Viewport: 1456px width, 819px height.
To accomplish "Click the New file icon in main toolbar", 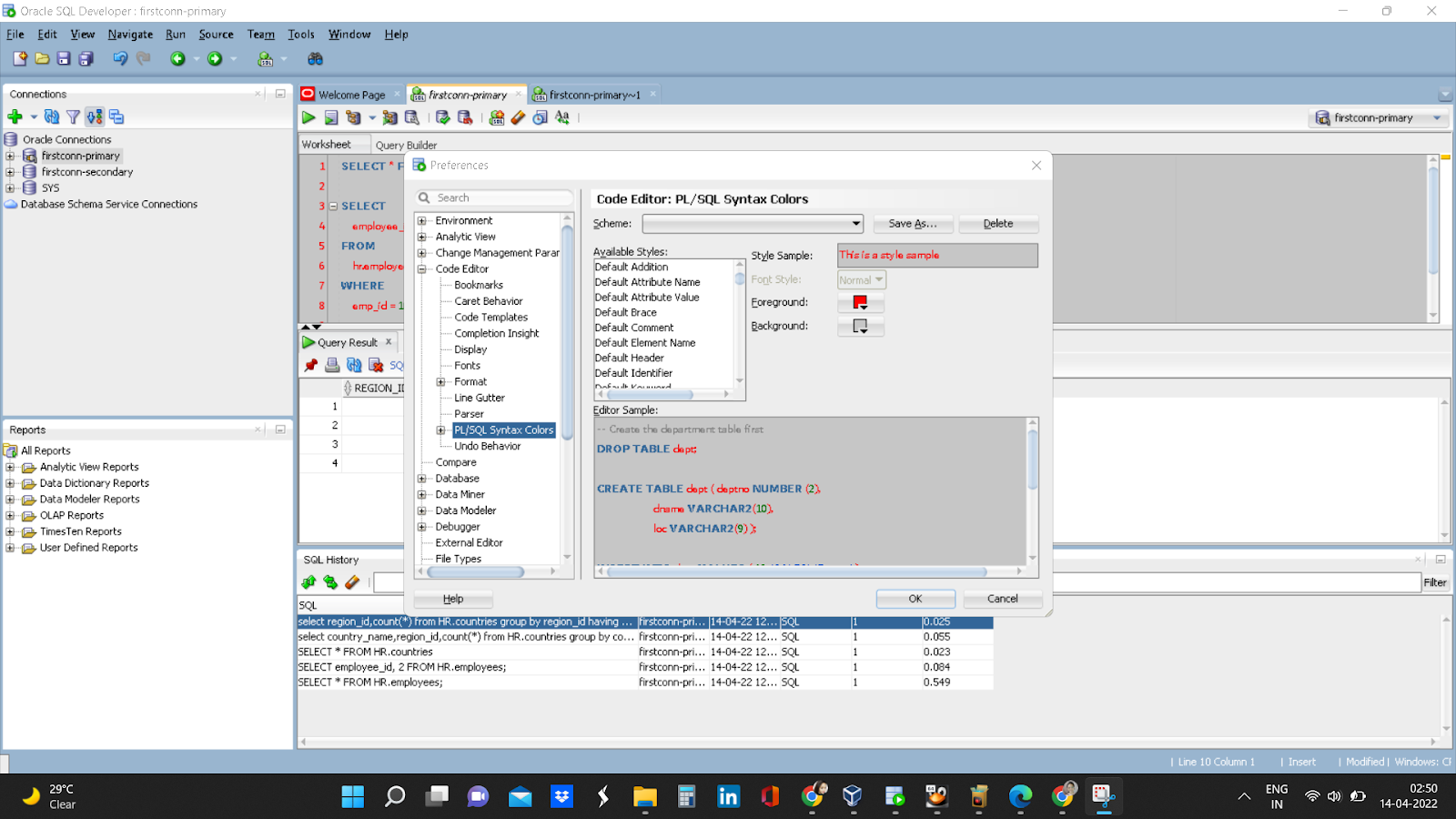I will [x=20, y=59].
